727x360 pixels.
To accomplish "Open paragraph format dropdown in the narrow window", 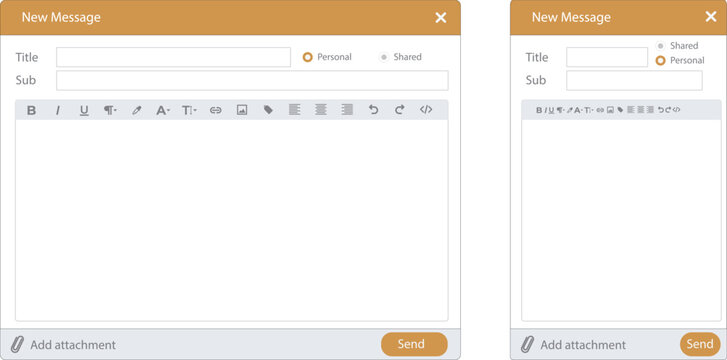I will click(561, 110).
